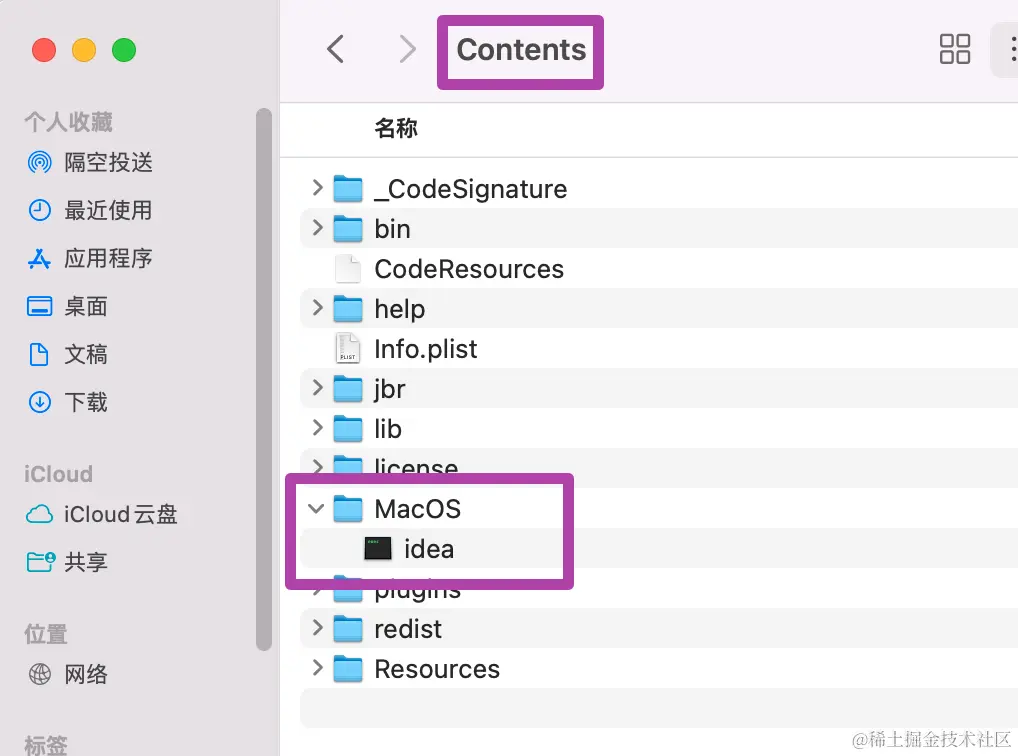1018x756 pixels.
Task: Sort by the 名称 column header
Action: [x=395, y=128]
